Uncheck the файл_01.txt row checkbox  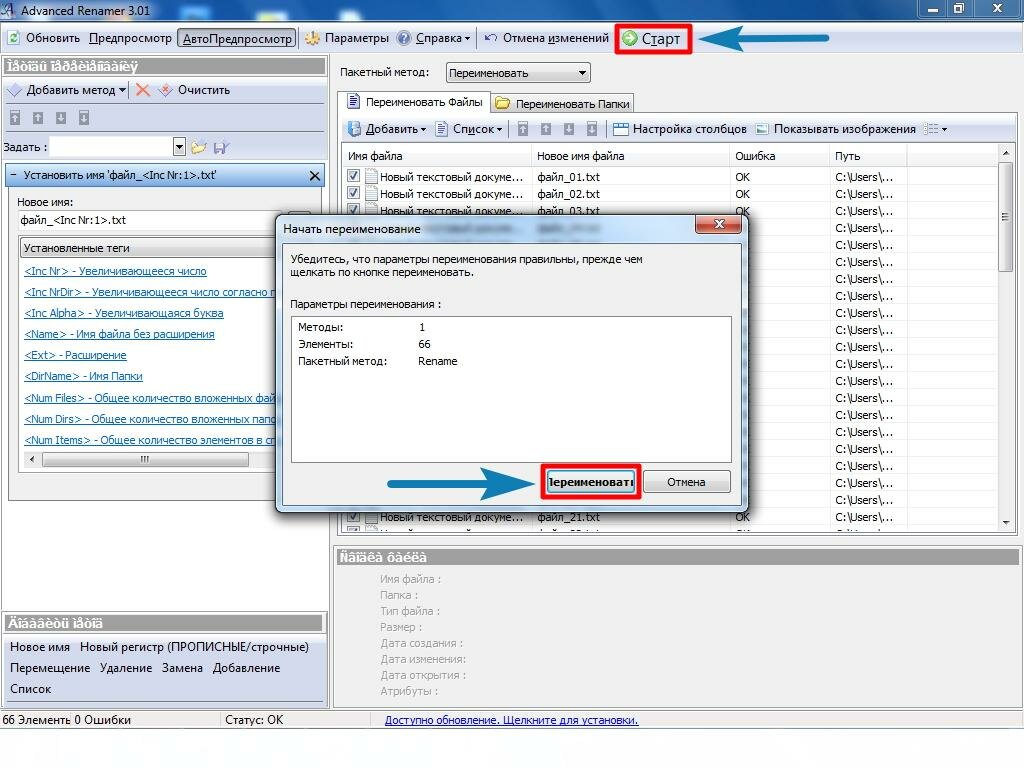click(353, 176)
